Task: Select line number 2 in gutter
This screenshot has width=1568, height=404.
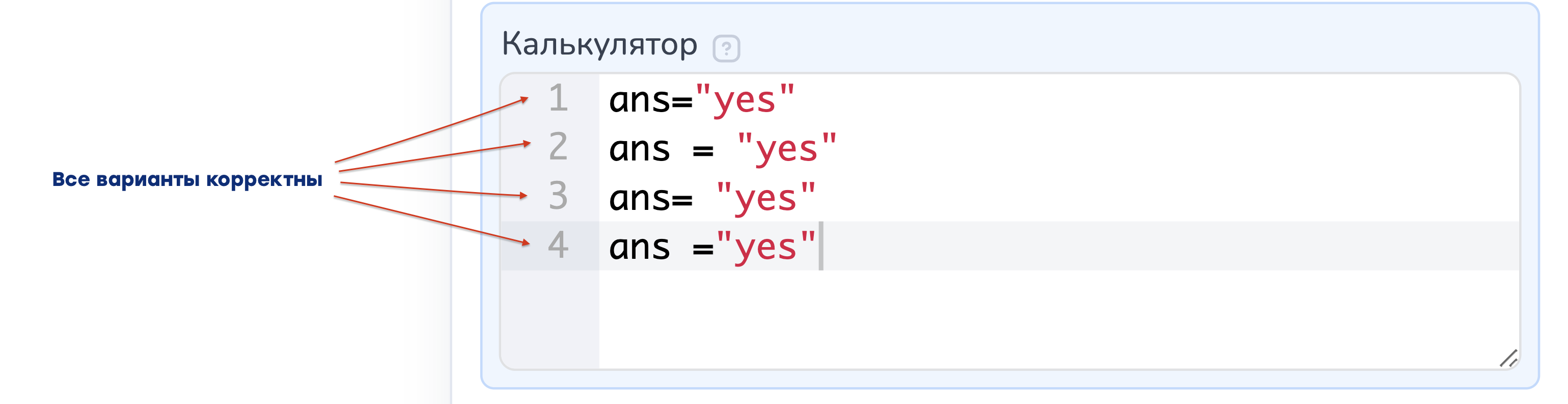Action: point(558,147)
